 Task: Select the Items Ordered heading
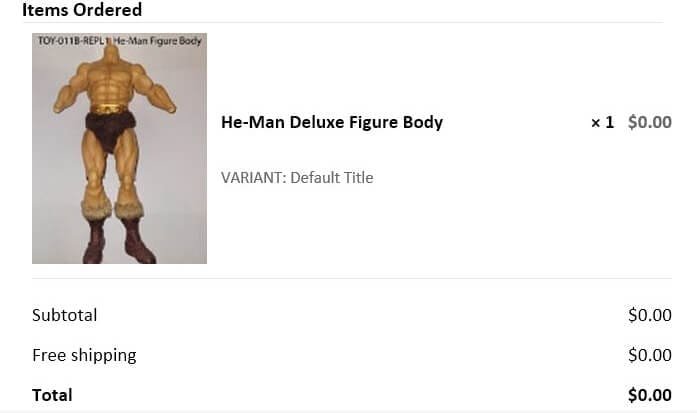pos(82,9)
